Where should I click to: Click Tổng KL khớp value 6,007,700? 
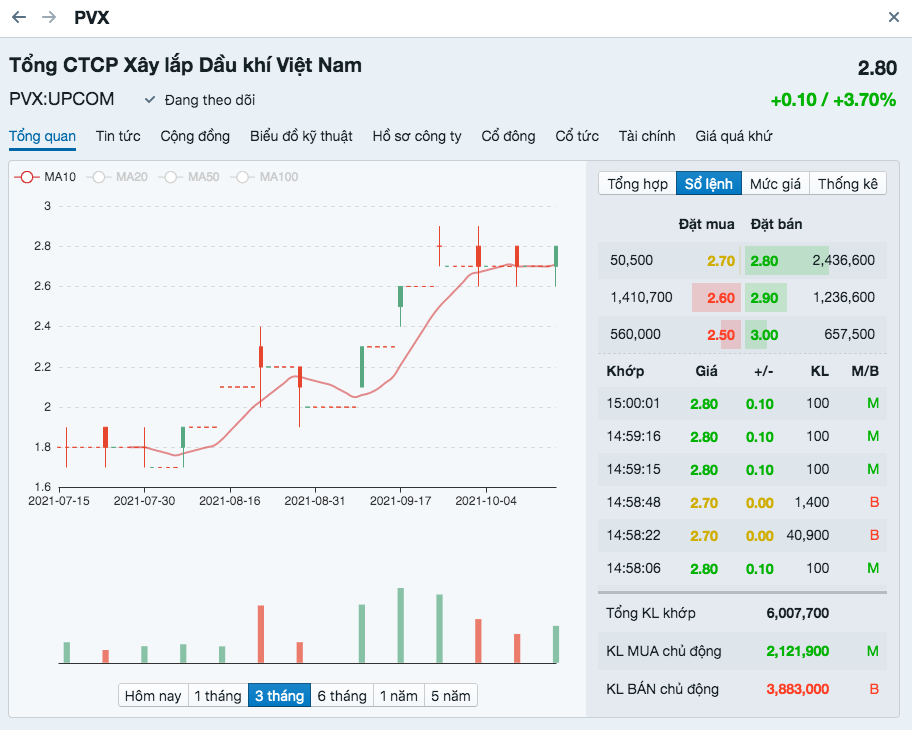(x=797, y=613)
